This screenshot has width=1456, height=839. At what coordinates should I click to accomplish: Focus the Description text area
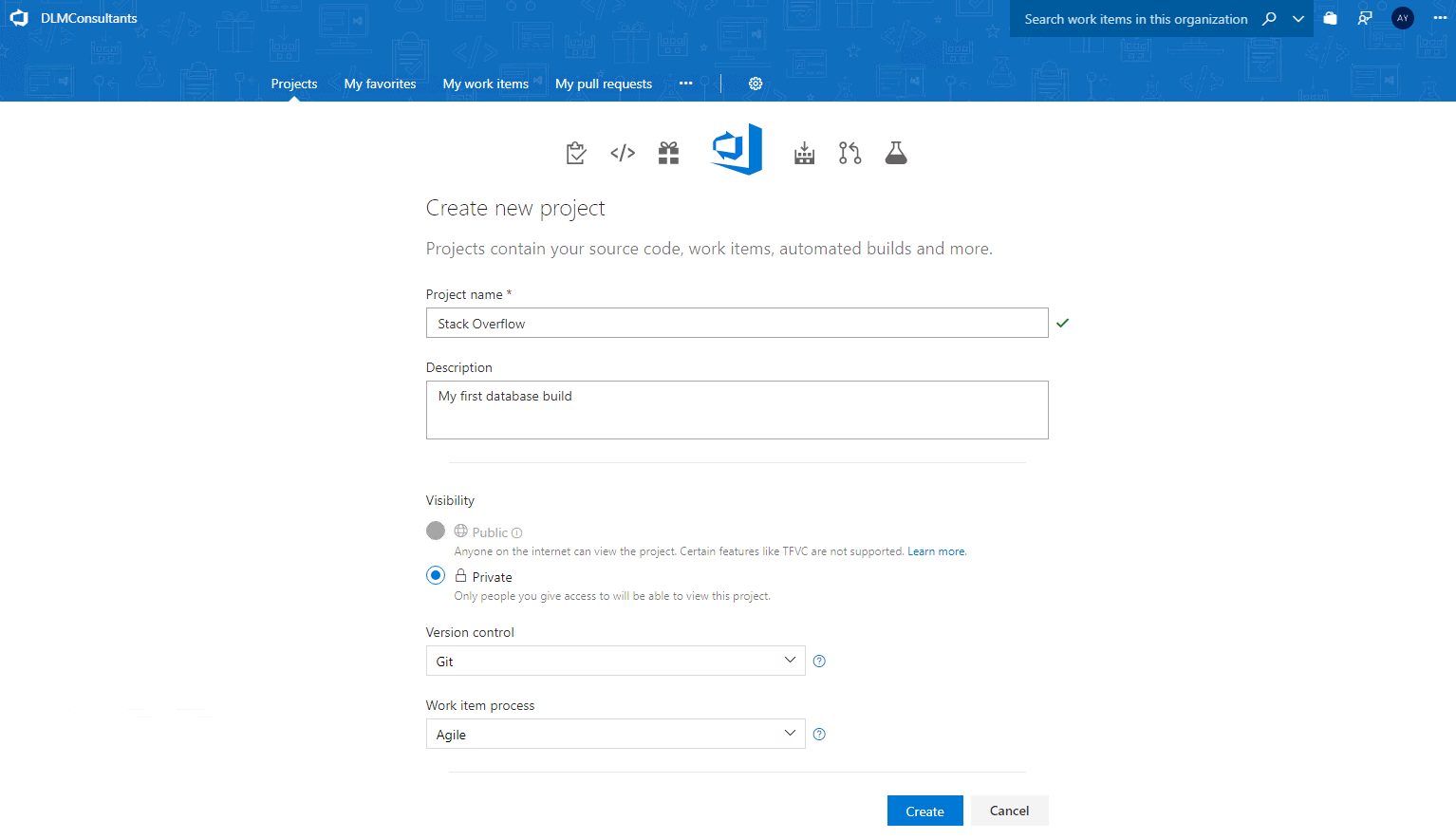(x=737, y=410)
